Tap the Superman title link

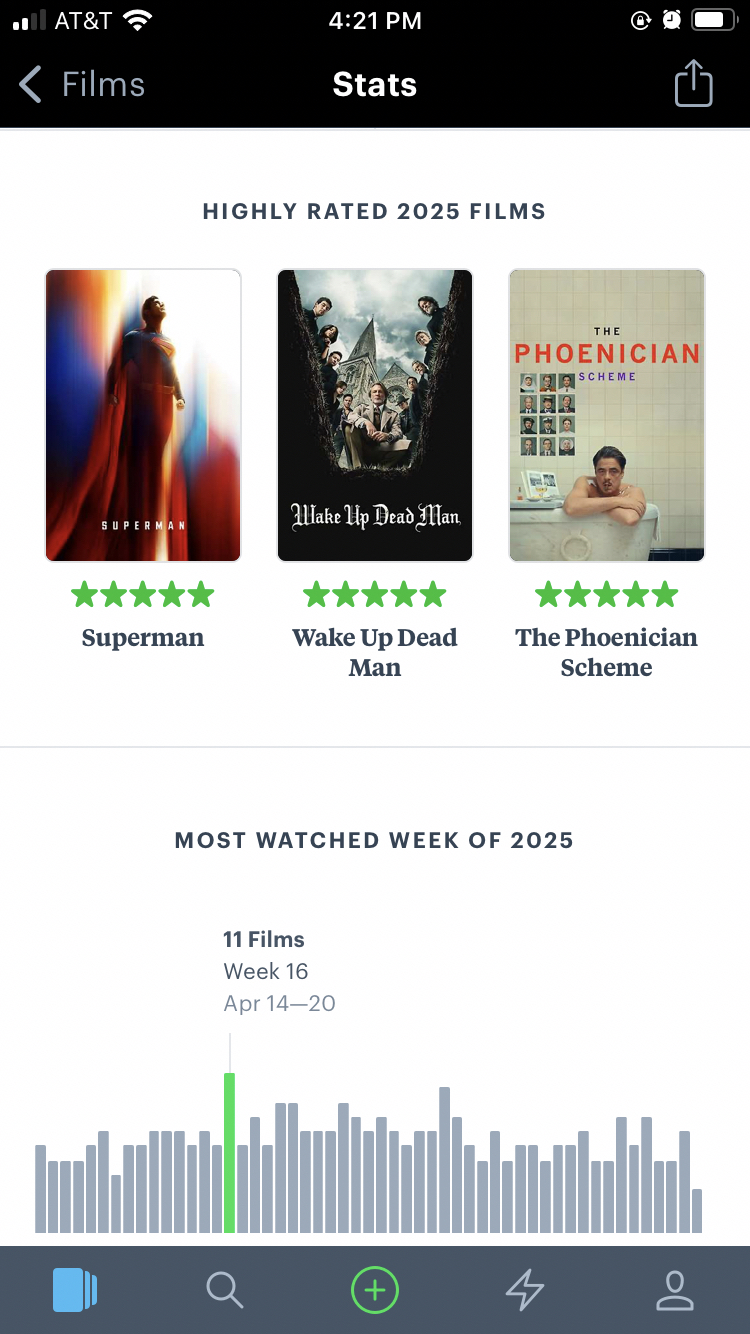coord(143,638)
